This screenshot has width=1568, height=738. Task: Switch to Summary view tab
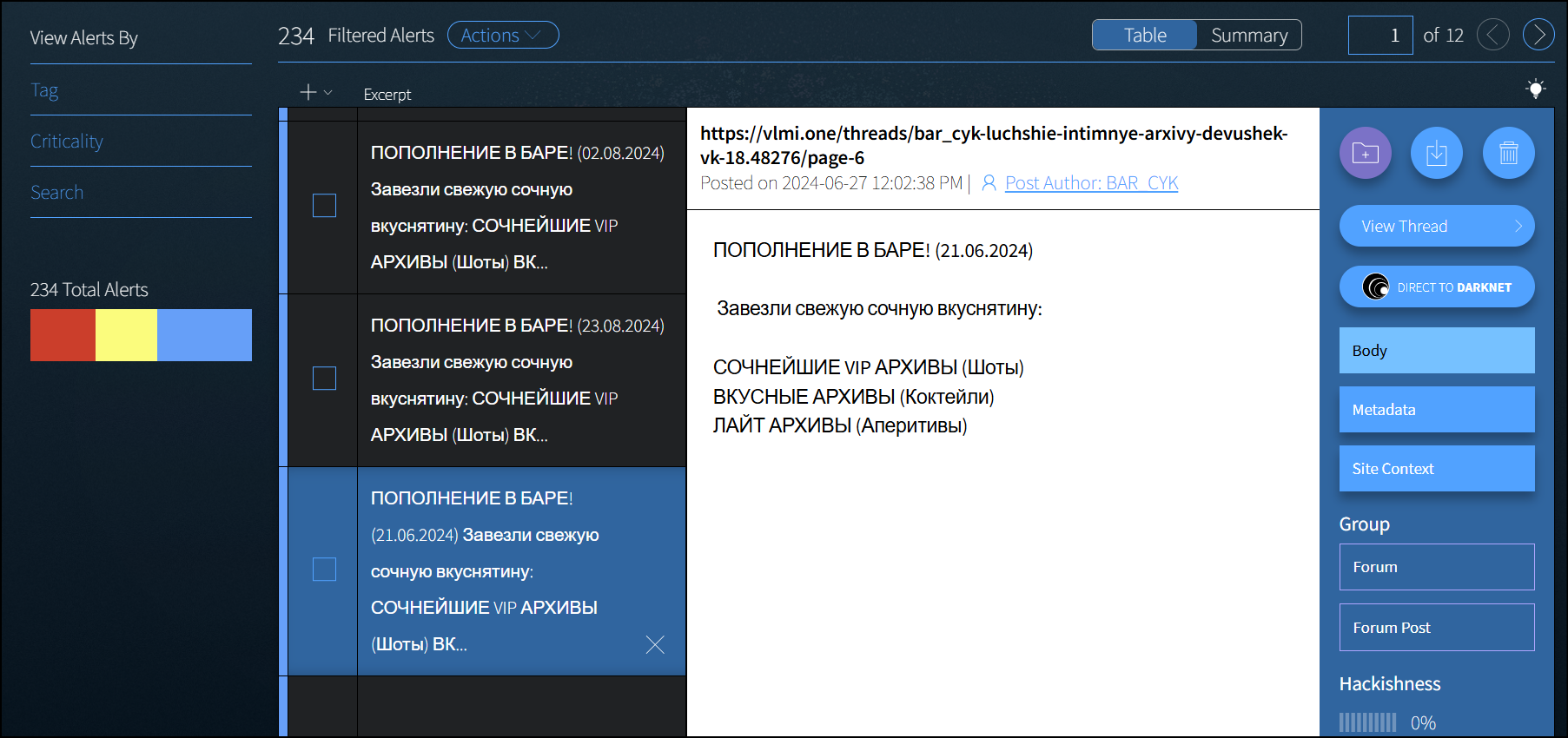pyautogui.click(x=1248, y=35)
